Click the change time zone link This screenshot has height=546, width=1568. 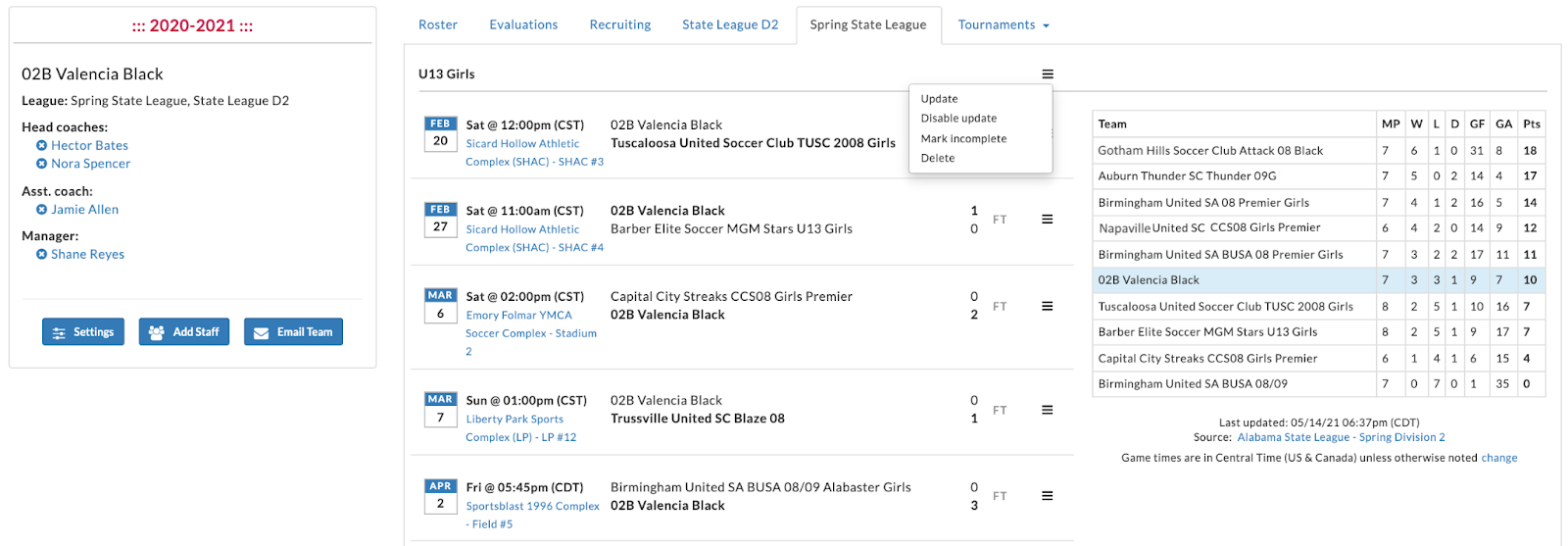(1498, 458)
